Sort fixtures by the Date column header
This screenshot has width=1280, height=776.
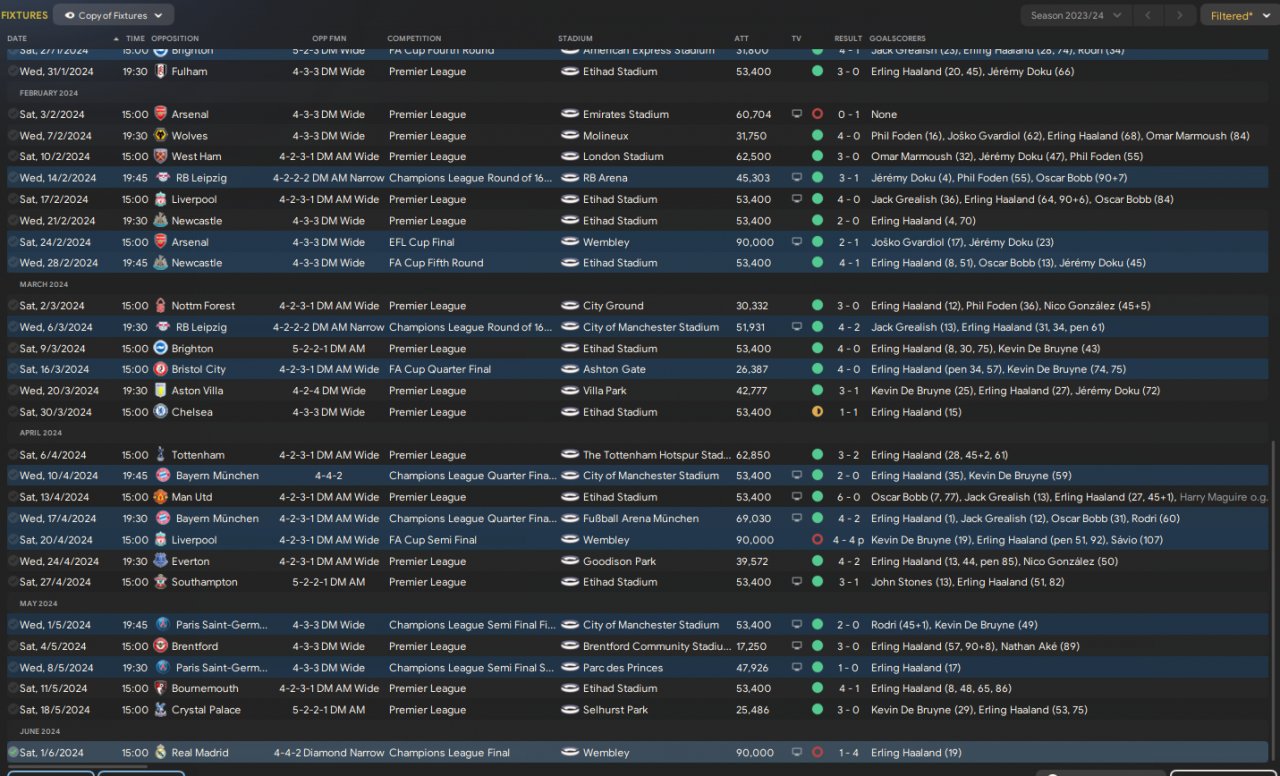[x=18, y=39]
